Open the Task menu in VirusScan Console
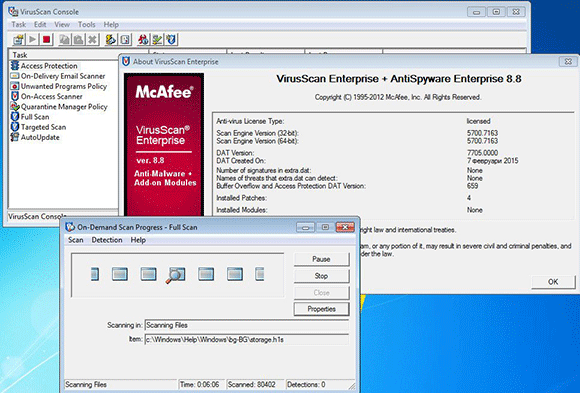Image resolution: width=580 pixels, height=393 pixels. (x=18, y=25)
